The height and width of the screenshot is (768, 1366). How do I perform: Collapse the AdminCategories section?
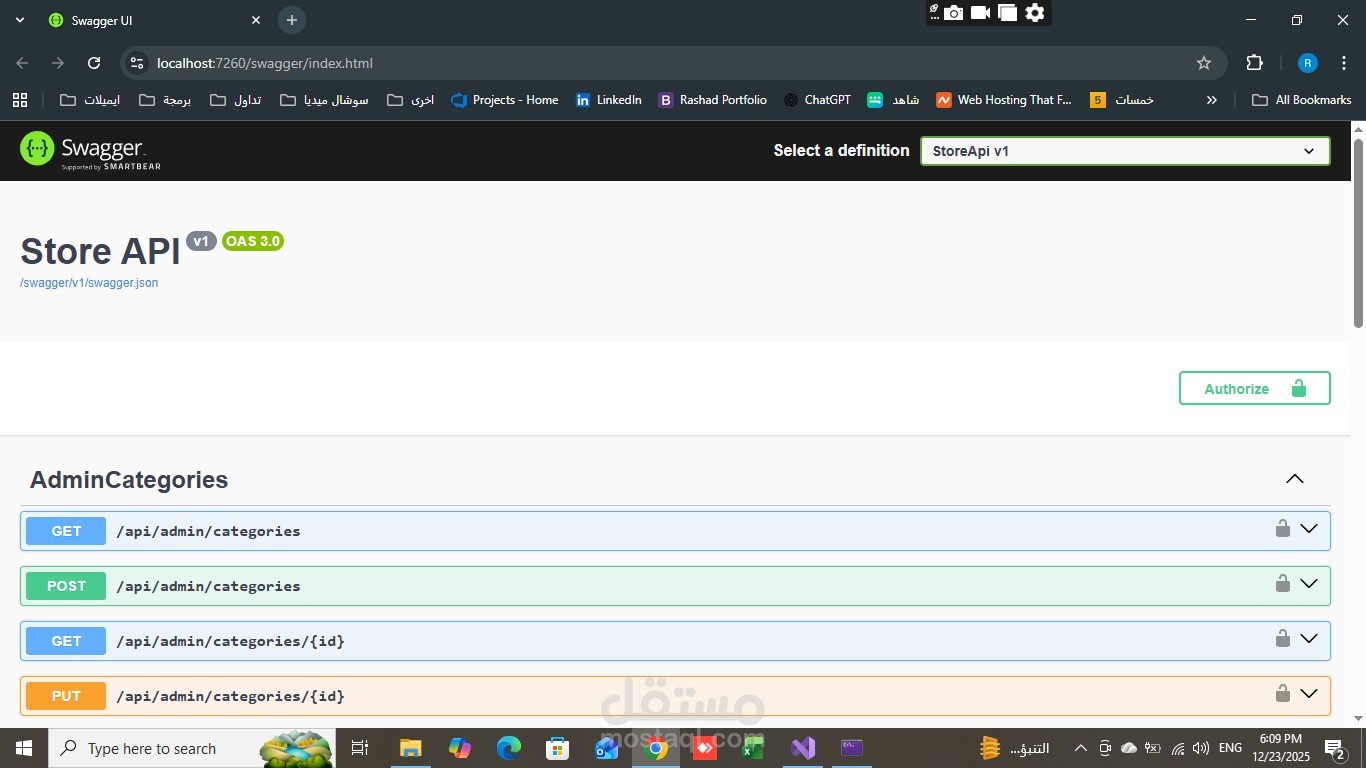tap(1294, 479)
